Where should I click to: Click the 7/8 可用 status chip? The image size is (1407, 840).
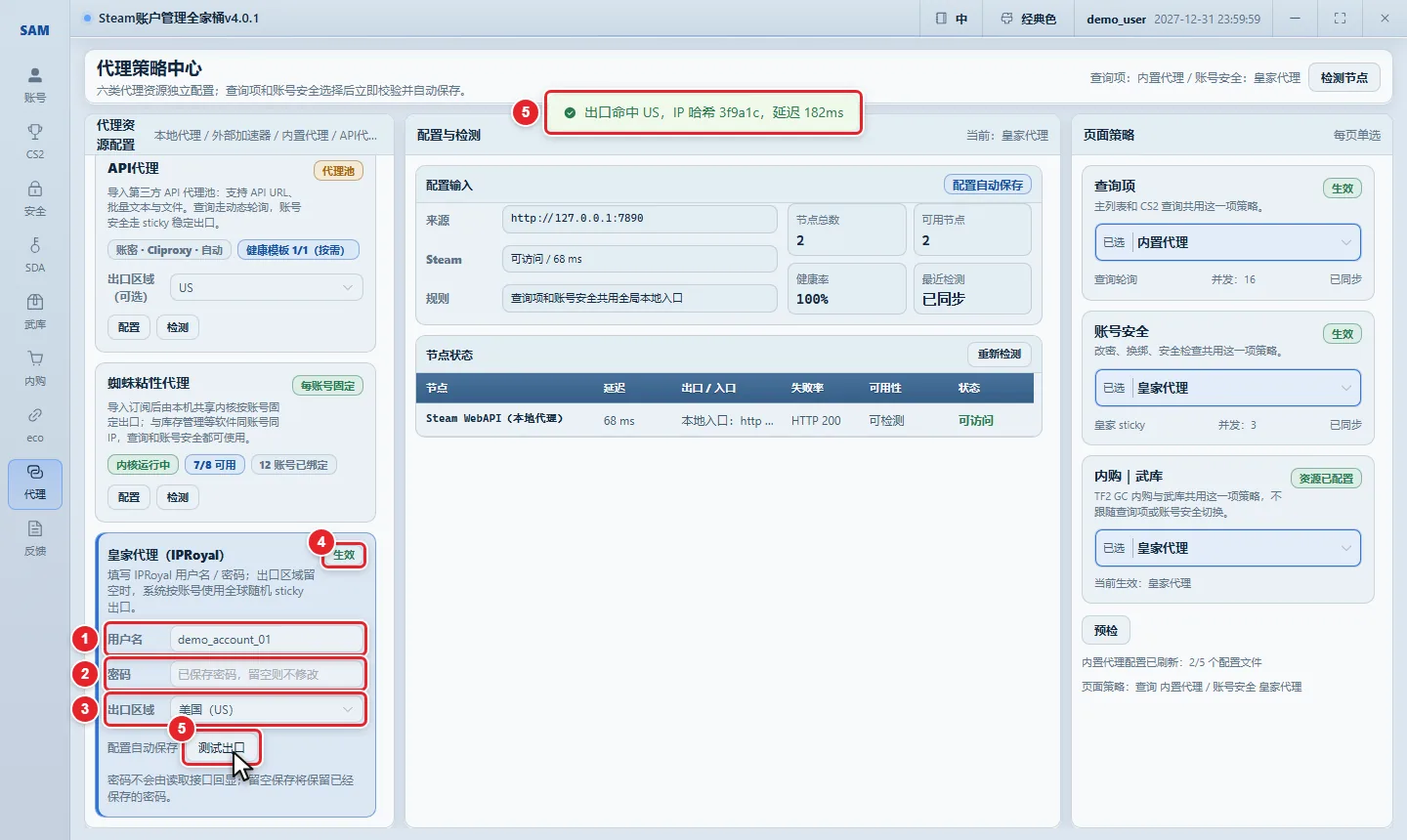(215, 465)
